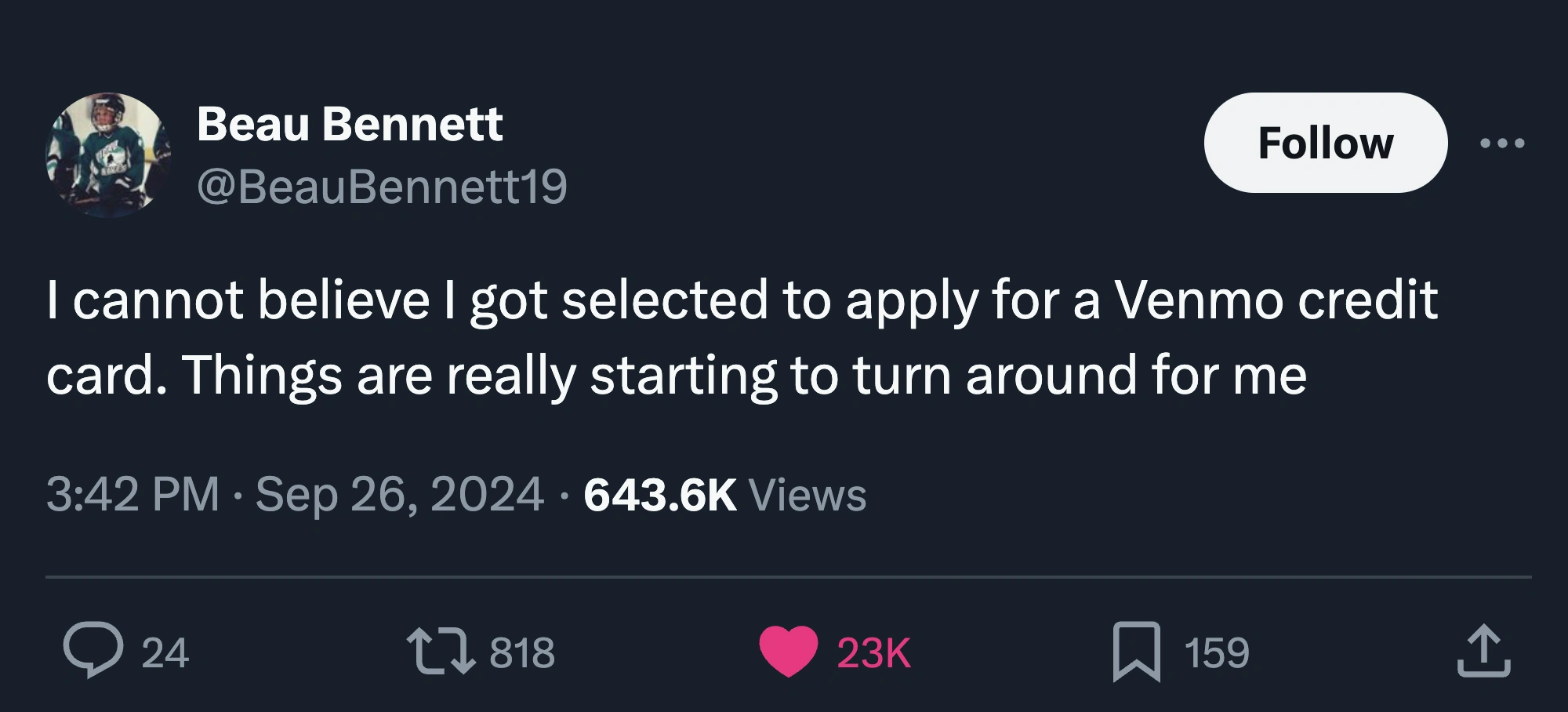The height and width of the screenshot is (712, 1568).
Task: Click the reply speech bubble icon
Action: (x=93, y=651)
